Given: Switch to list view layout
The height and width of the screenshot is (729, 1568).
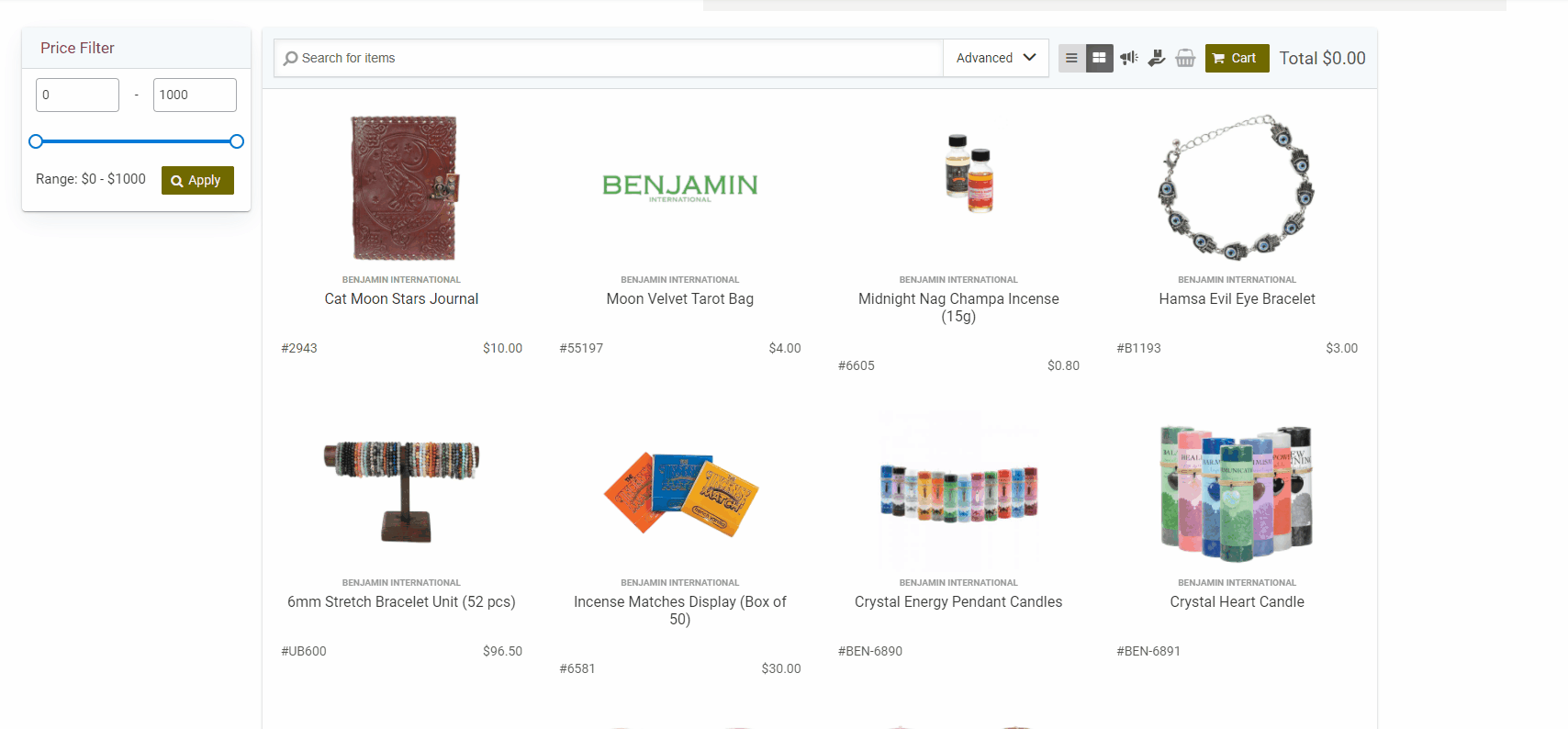Looking at the screenshot, I should [x=1071, y=58].
